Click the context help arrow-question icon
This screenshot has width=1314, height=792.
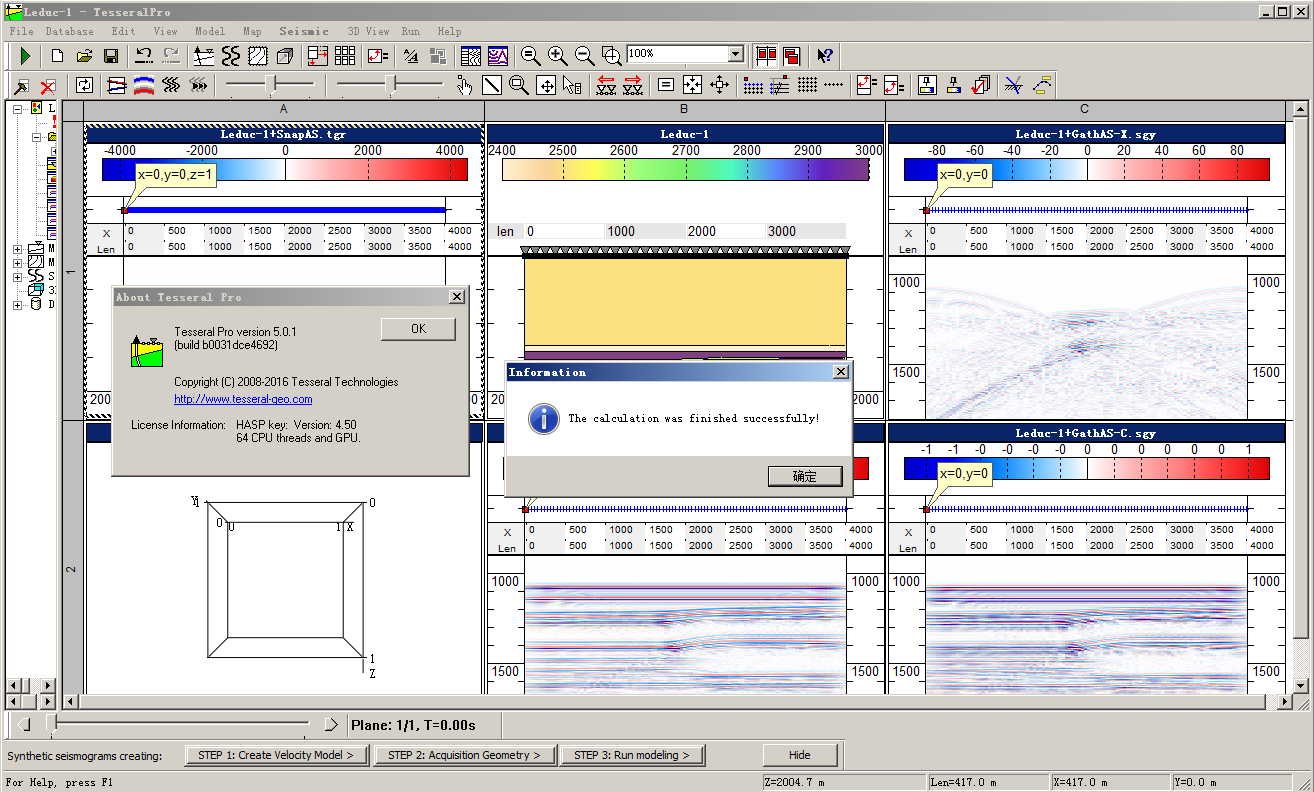[825, 56]
